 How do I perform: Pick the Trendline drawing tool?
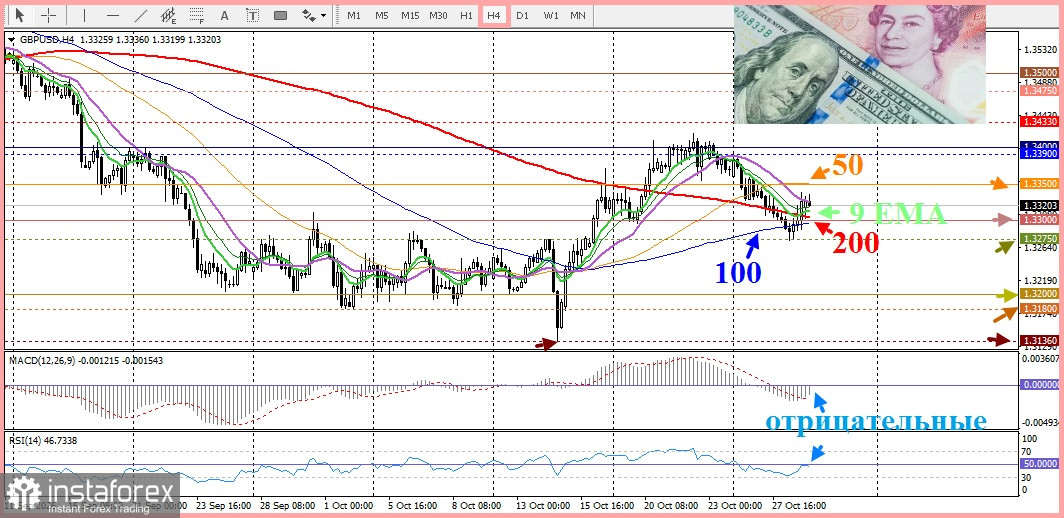pos(140,15)
